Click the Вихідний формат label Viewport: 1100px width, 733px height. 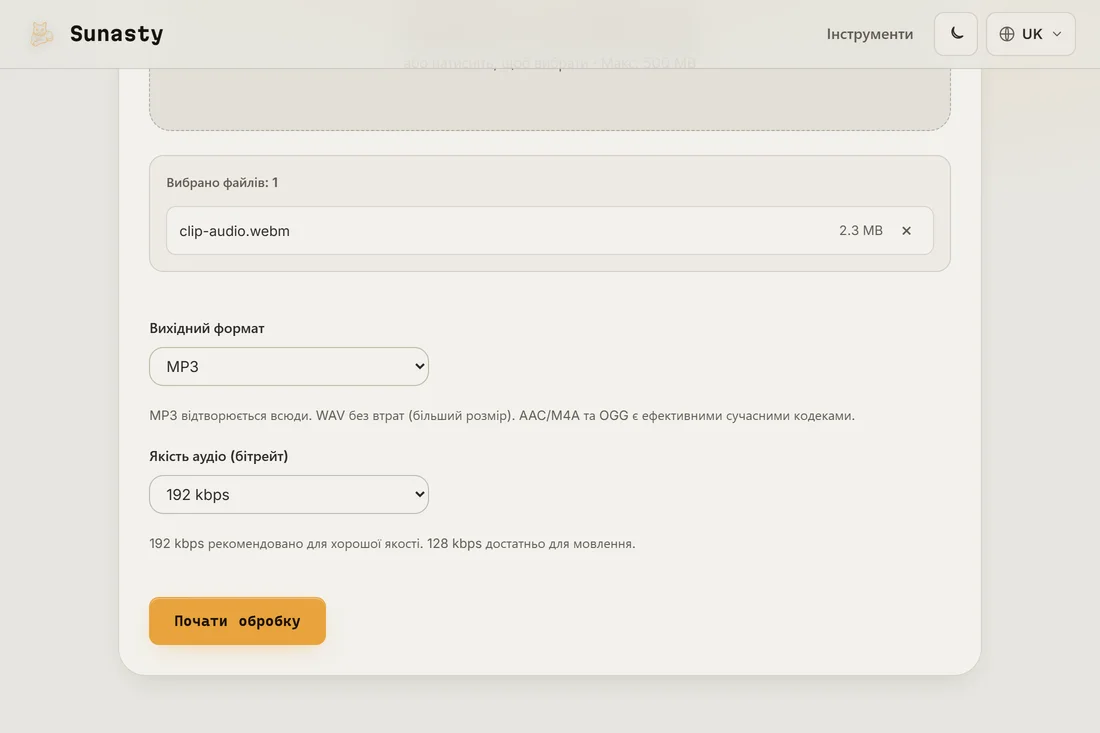(x=207, y=328)
